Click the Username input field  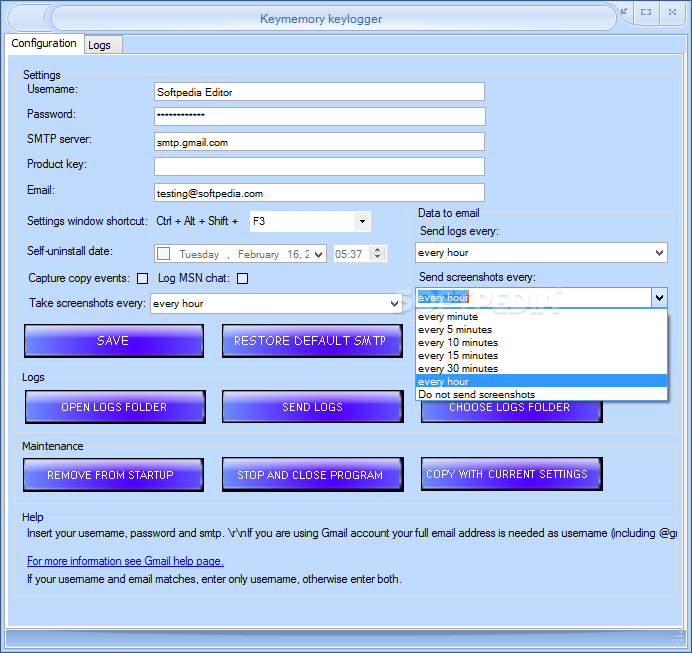[x=319, y=92]
